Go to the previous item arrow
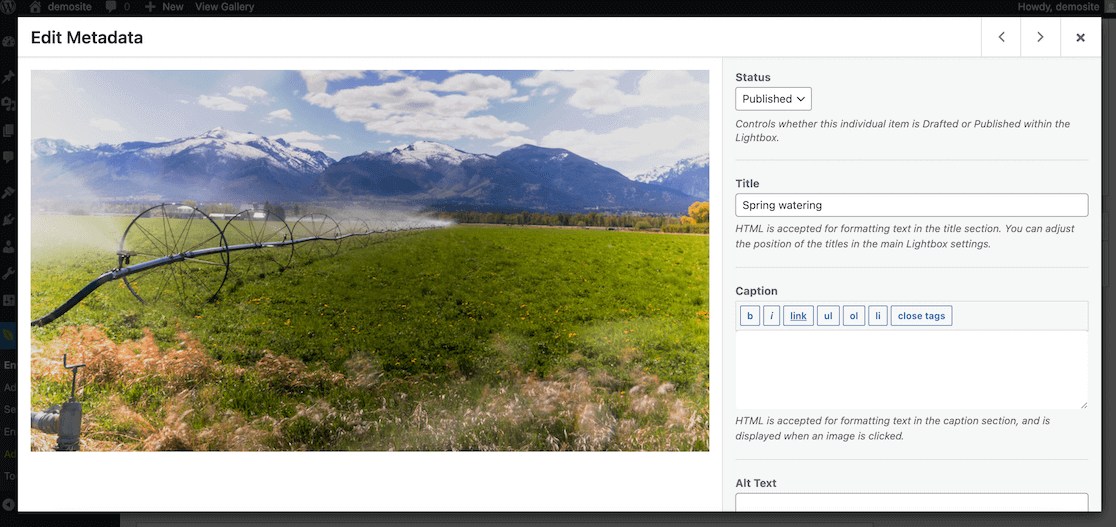Image resolution: width=1116 pixels, height=527 pixels. pyautogui.click(x=1001, y=37)
